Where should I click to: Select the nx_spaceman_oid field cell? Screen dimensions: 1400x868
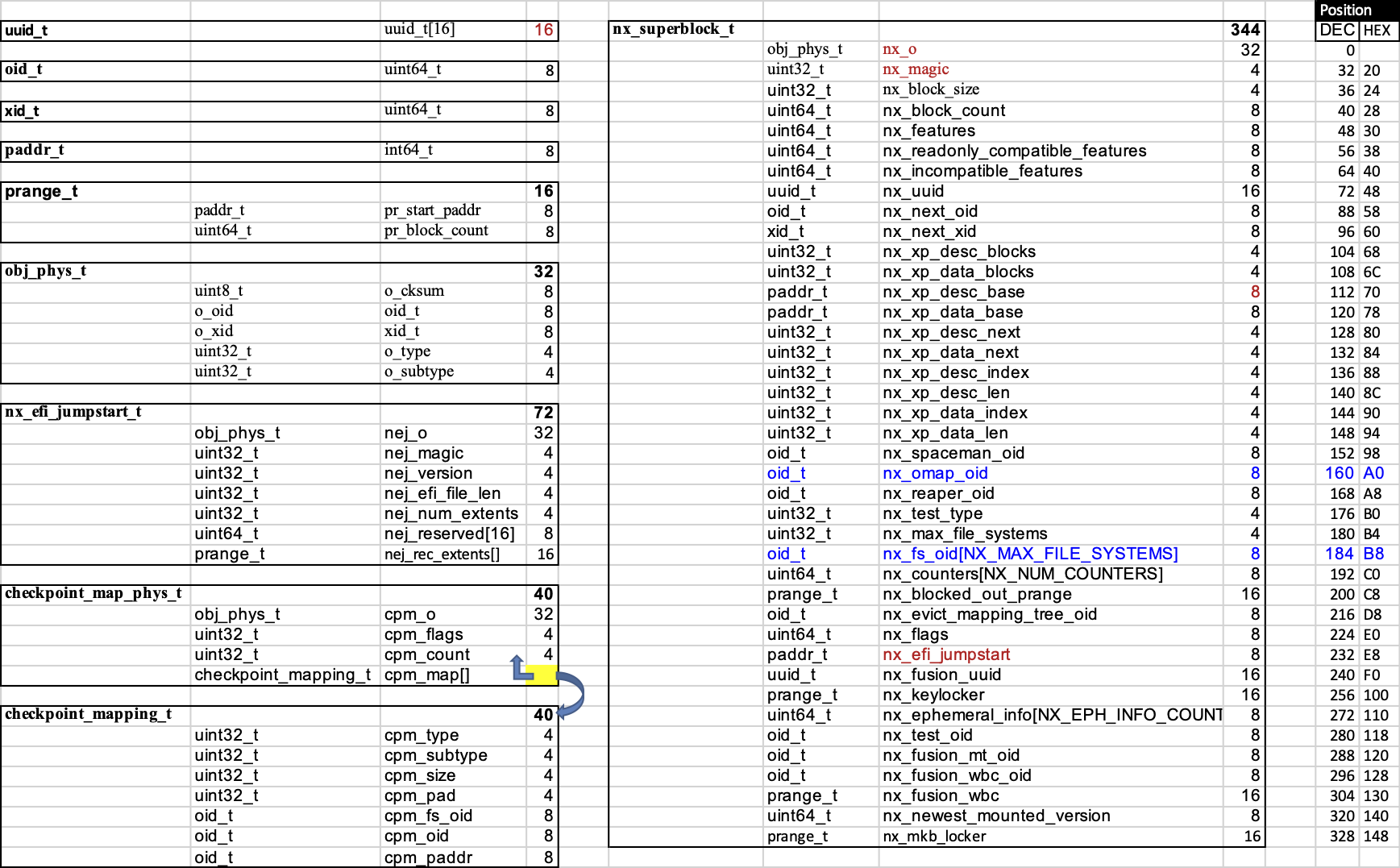tap(1051, 453)
